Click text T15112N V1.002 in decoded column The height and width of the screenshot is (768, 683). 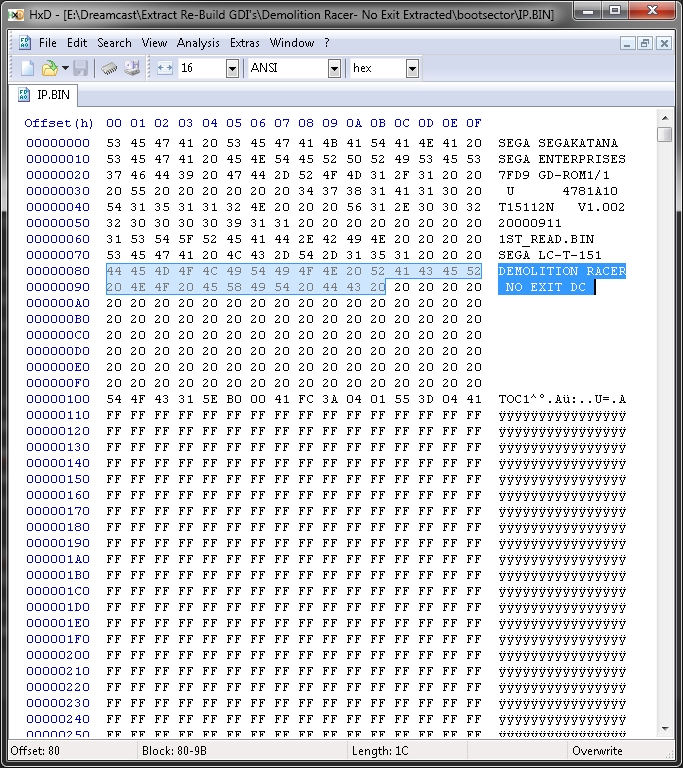point(562,207)
